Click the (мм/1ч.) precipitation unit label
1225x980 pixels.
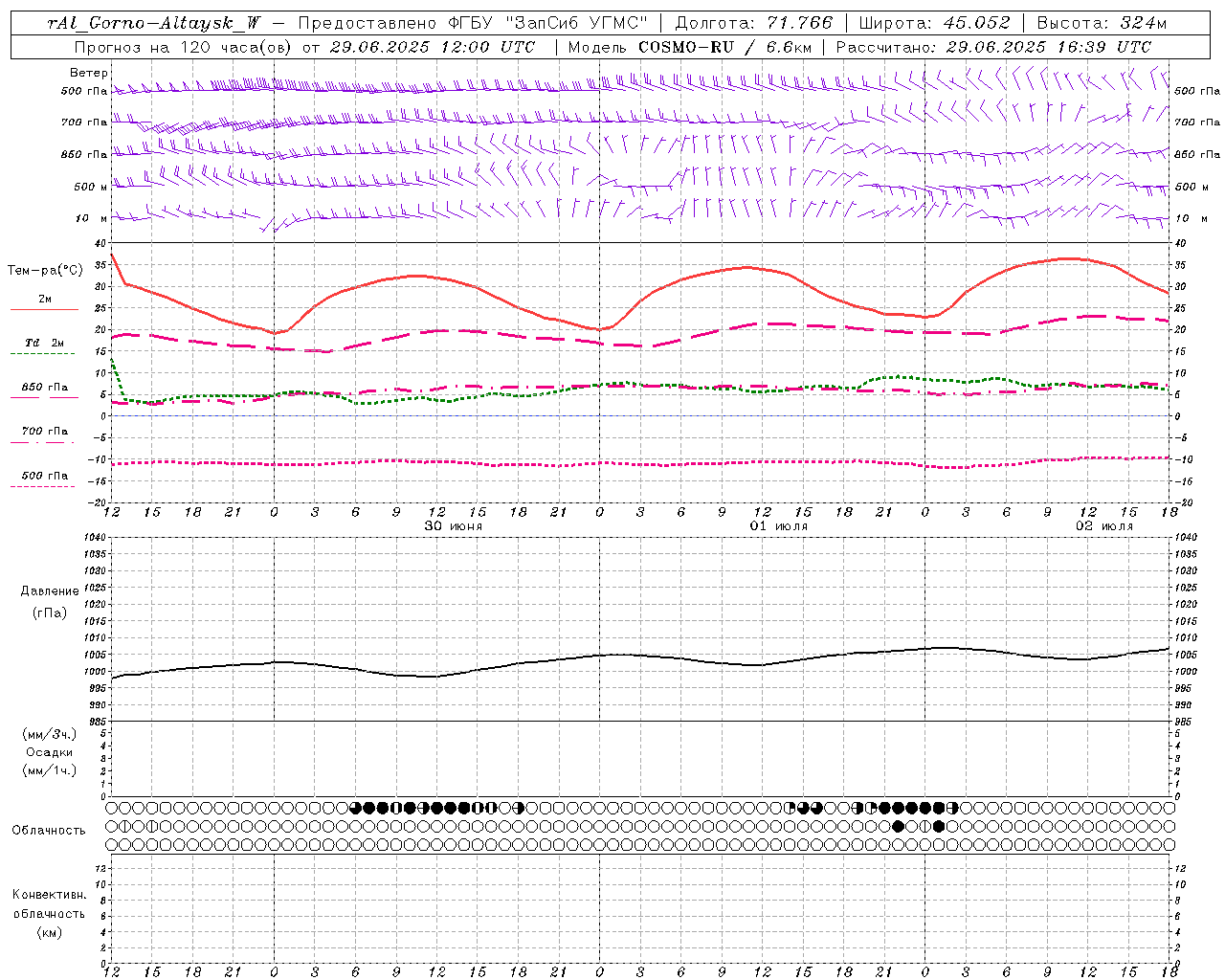pos(50,770)
